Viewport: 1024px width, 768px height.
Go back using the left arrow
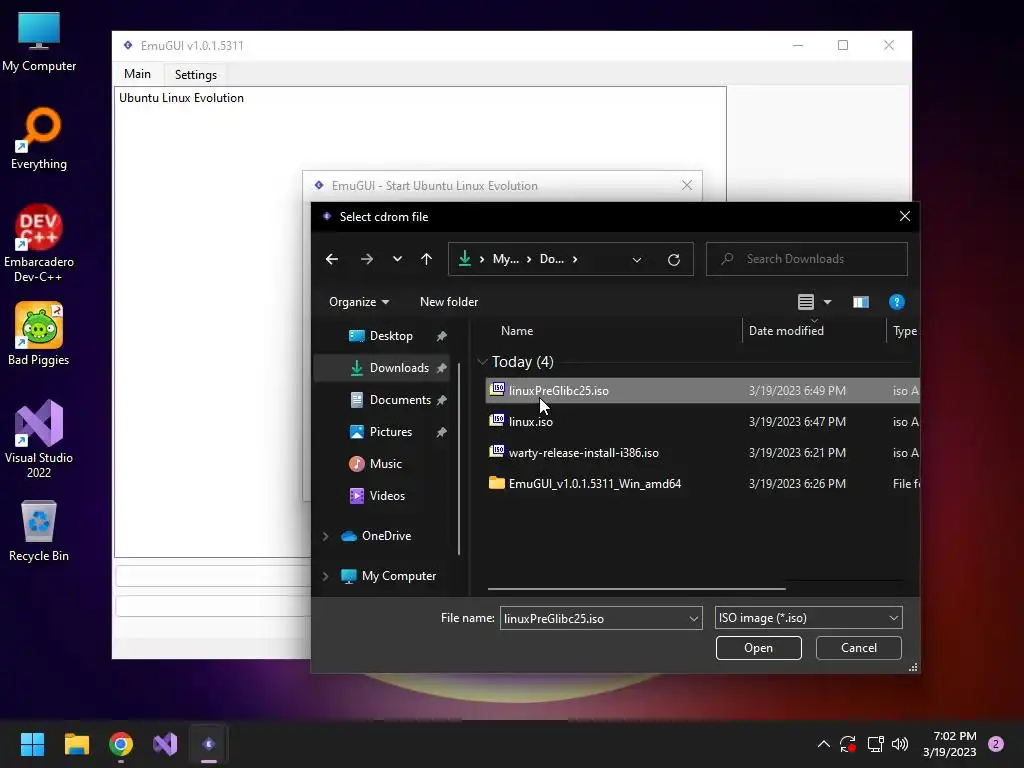point(332,259)
